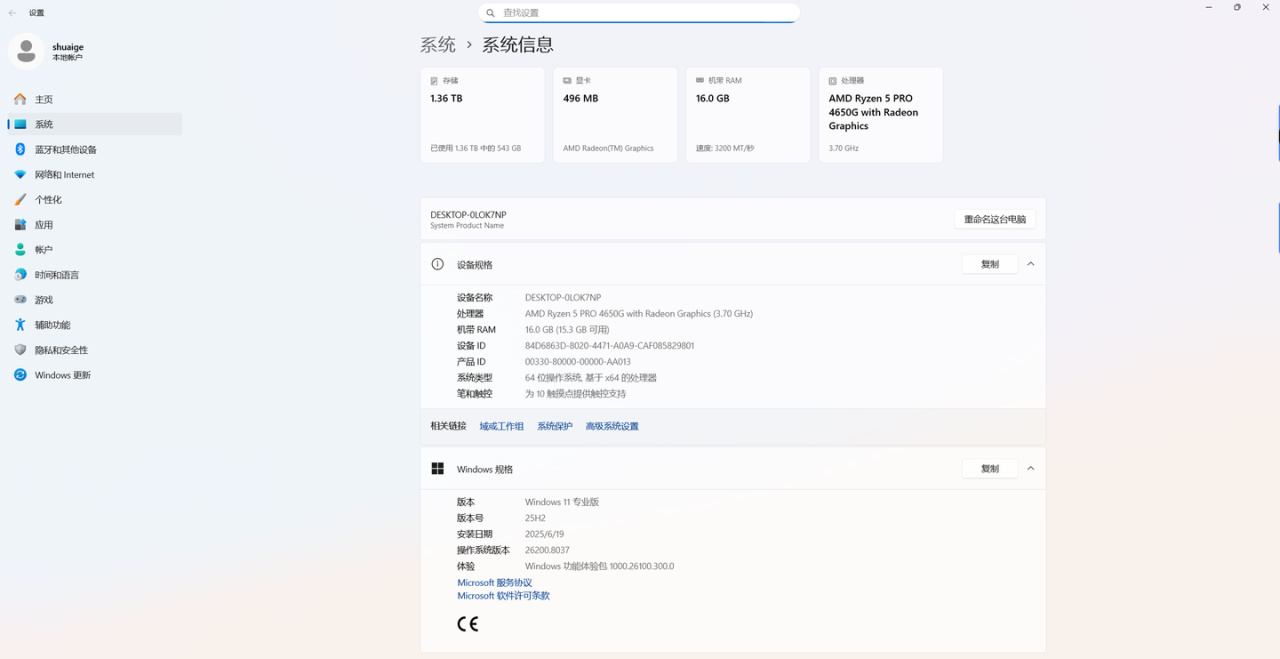Click the info circle icon beside 设备规格
The width and height of the screenshot is (1280, 659).
(x=437, y=264)
